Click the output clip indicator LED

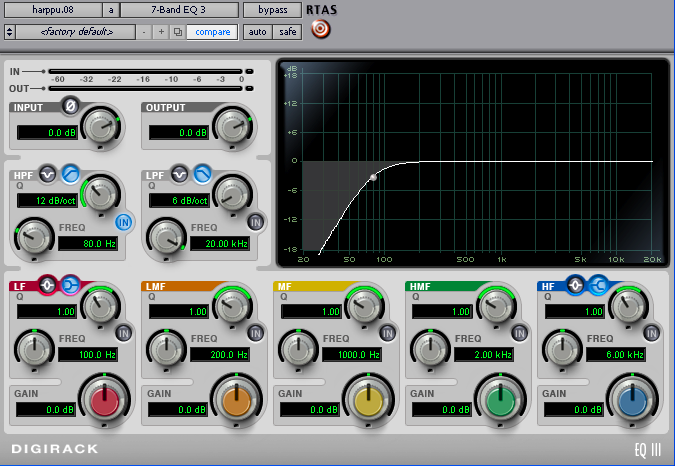point(249,89)
